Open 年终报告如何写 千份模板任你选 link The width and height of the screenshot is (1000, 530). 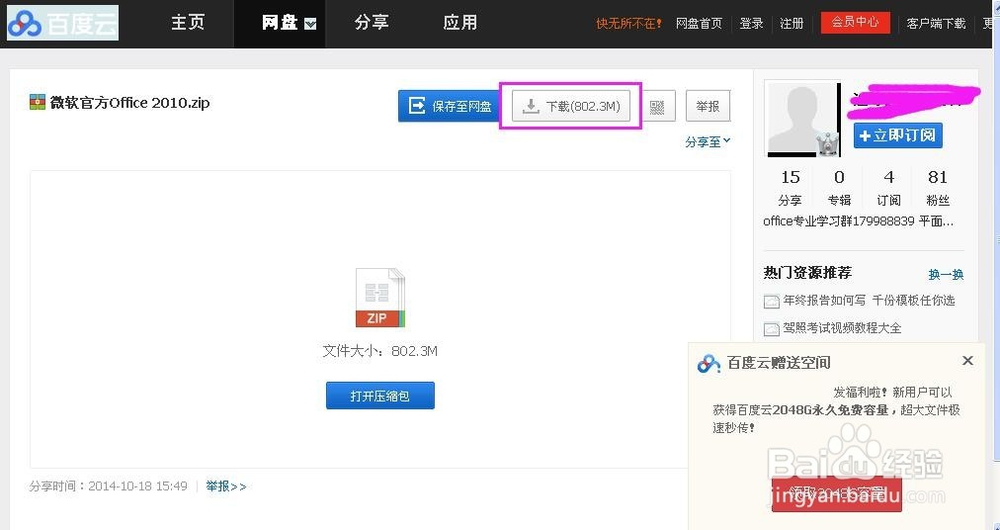point(869,300)
